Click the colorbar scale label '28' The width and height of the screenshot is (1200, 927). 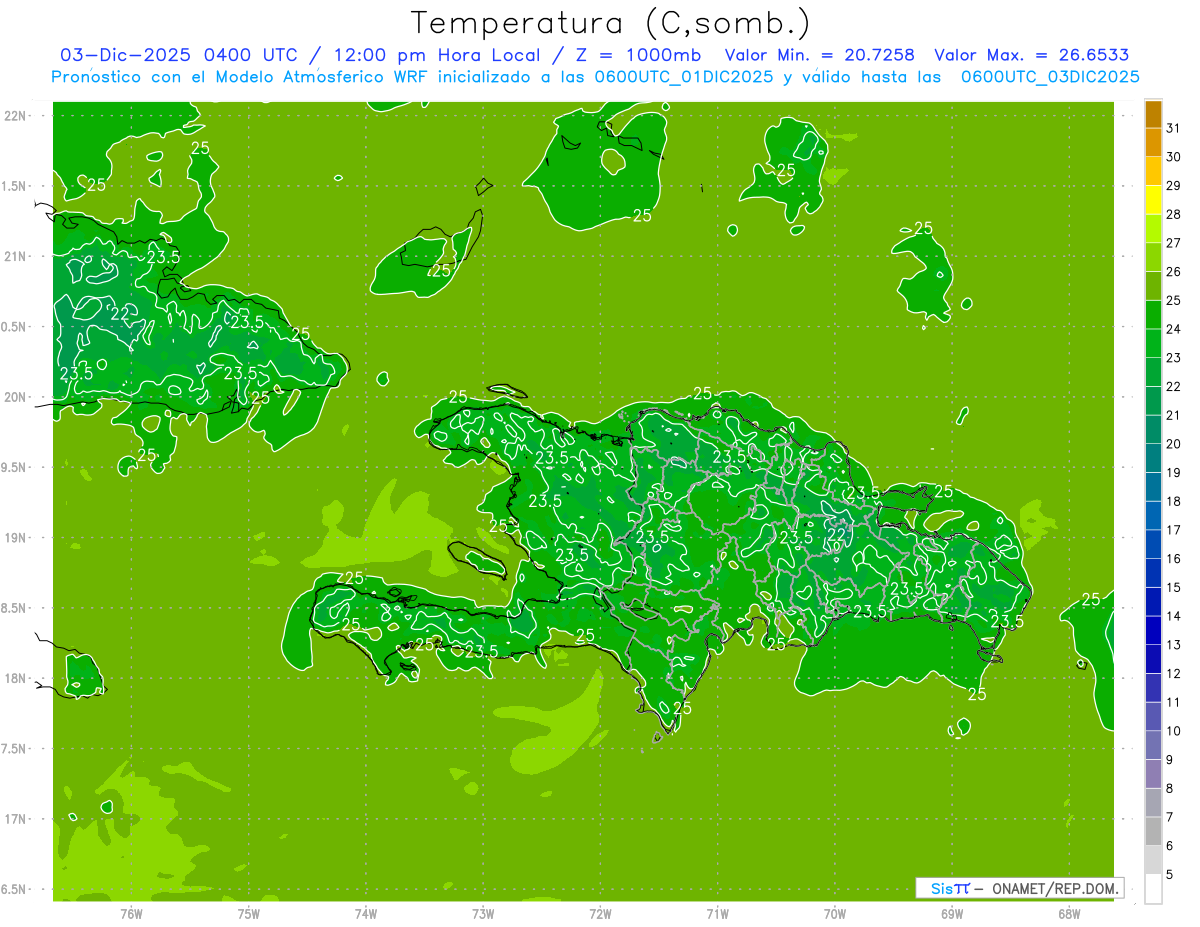1173,215
